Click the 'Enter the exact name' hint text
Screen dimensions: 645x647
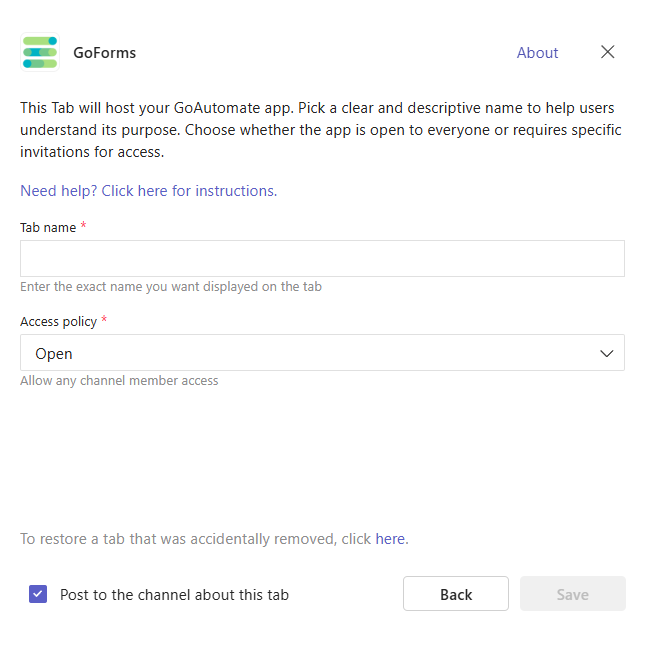click(x=171, y=287)
